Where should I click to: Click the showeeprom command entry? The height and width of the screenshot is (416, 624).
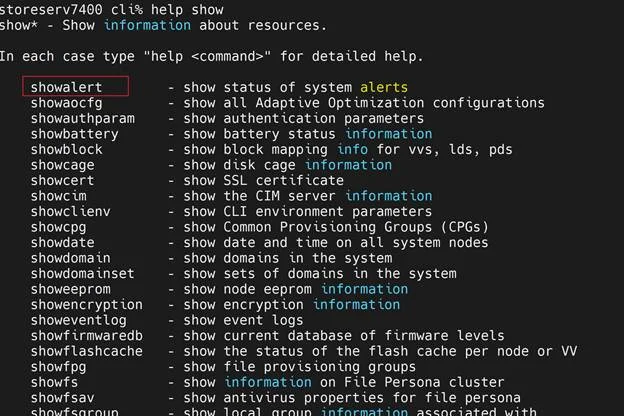(x=70, y=289)
